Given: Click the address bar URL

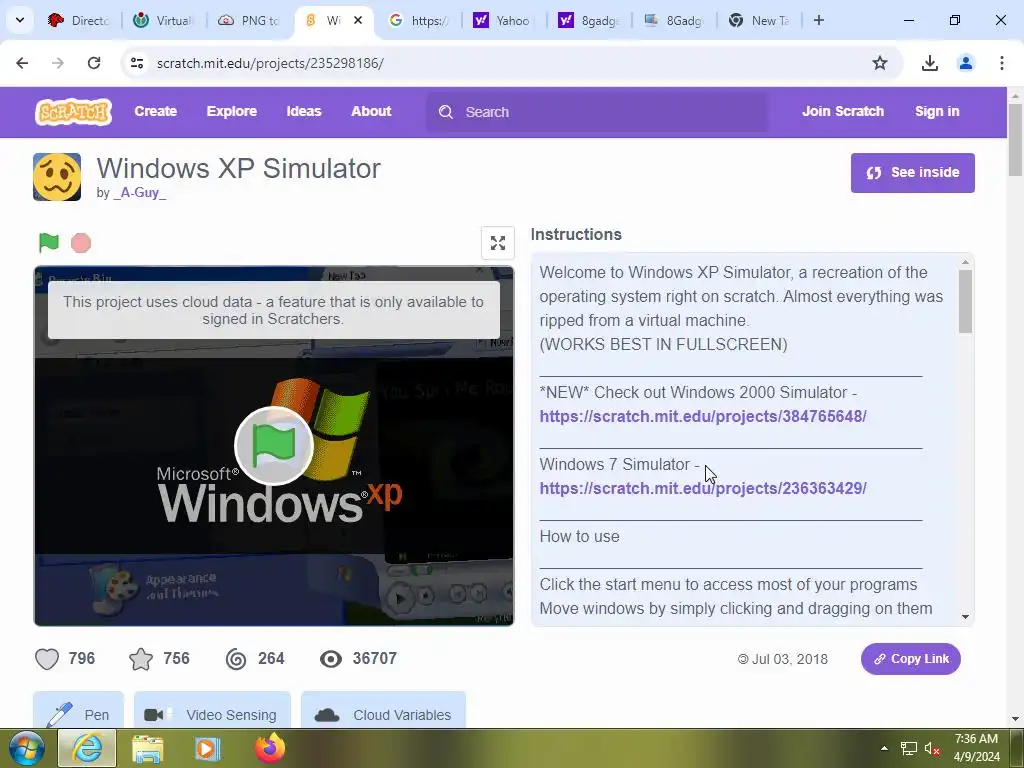Looking at the screenshot, I should click(x=270, y=63).
